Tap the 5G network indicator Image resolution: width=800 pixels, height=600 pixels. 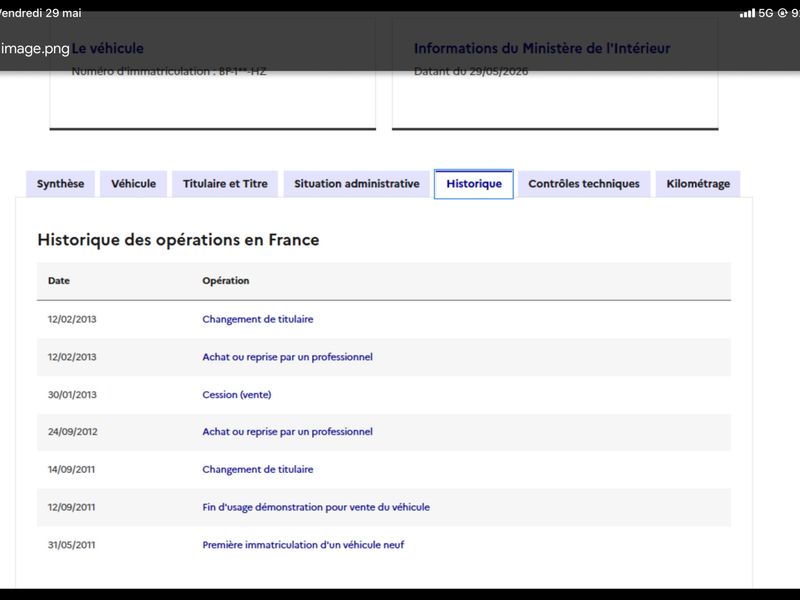(x=766, y=13)
